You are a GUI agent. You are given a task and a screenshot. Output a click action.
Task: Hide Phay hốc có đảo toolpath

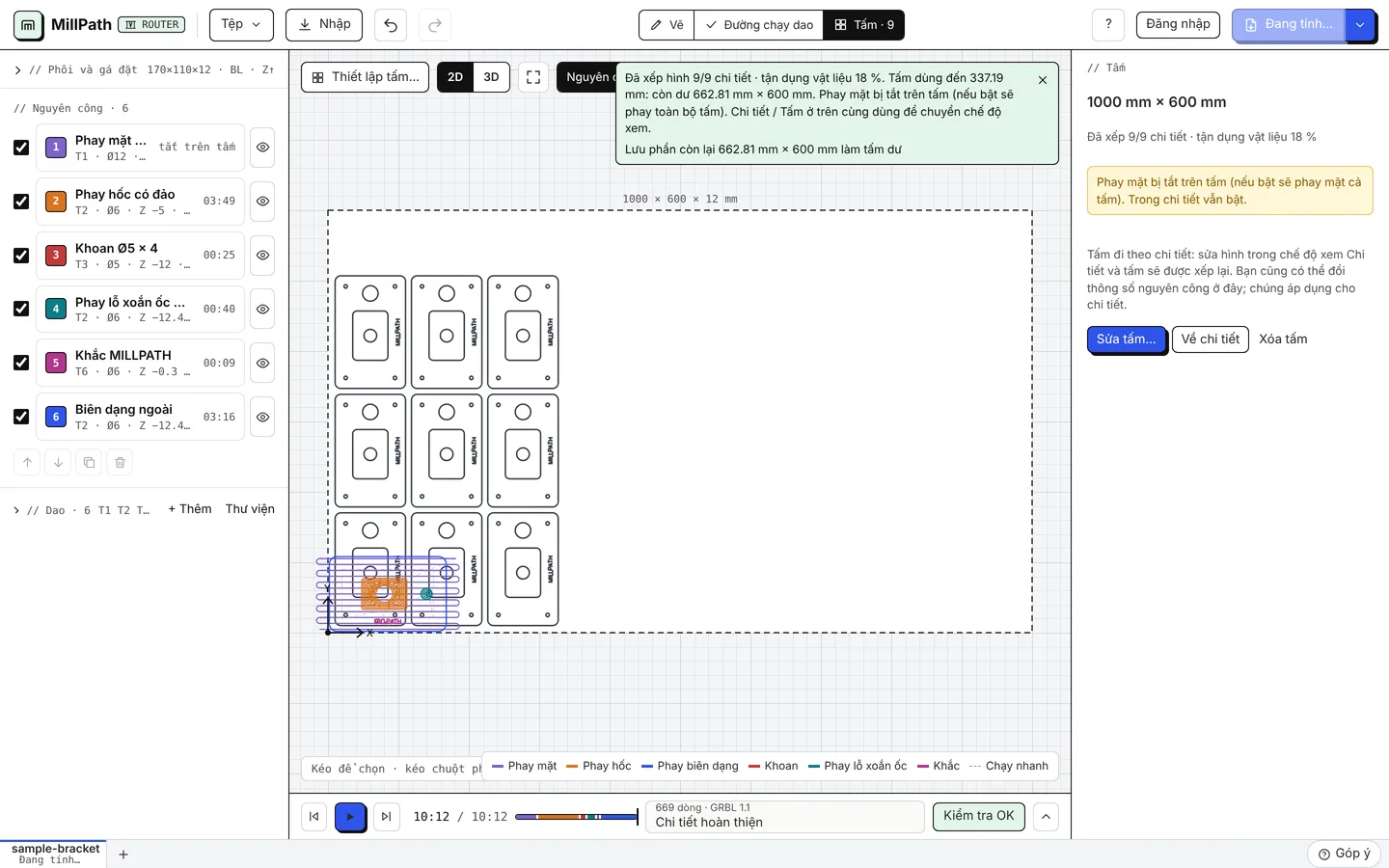pyautogui.click(x=262, y=202)
